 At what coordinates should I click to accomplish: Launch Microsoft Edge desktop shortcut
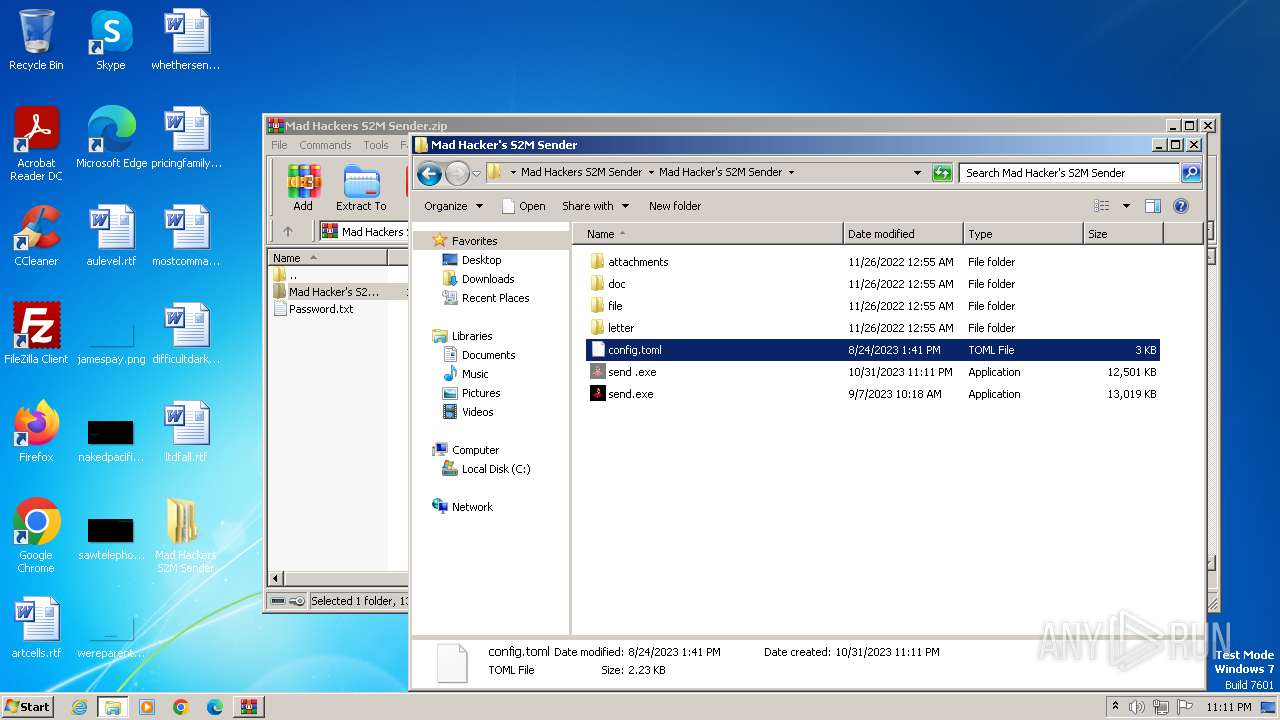pos(111,137)
